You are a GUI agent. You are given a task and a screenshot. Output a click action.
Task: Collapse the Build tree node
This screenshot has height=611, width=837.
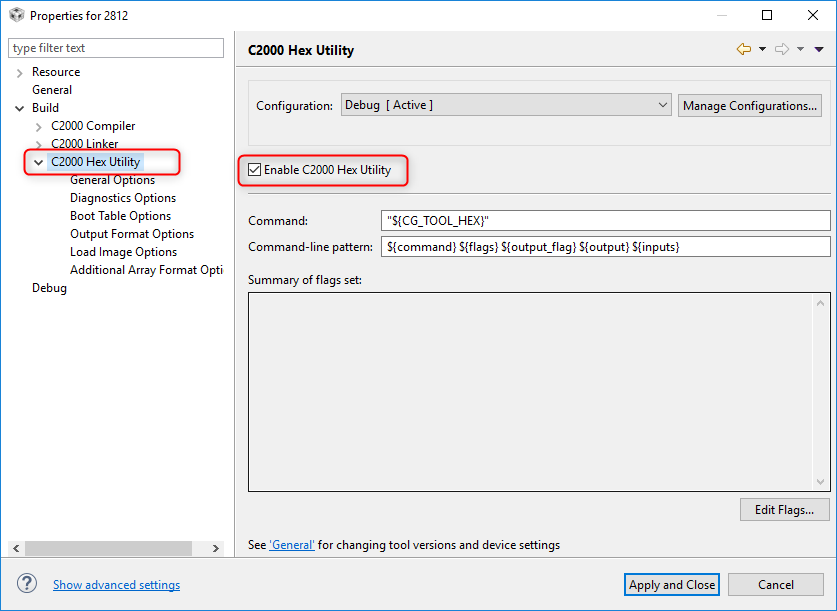[x=19, y=107]
